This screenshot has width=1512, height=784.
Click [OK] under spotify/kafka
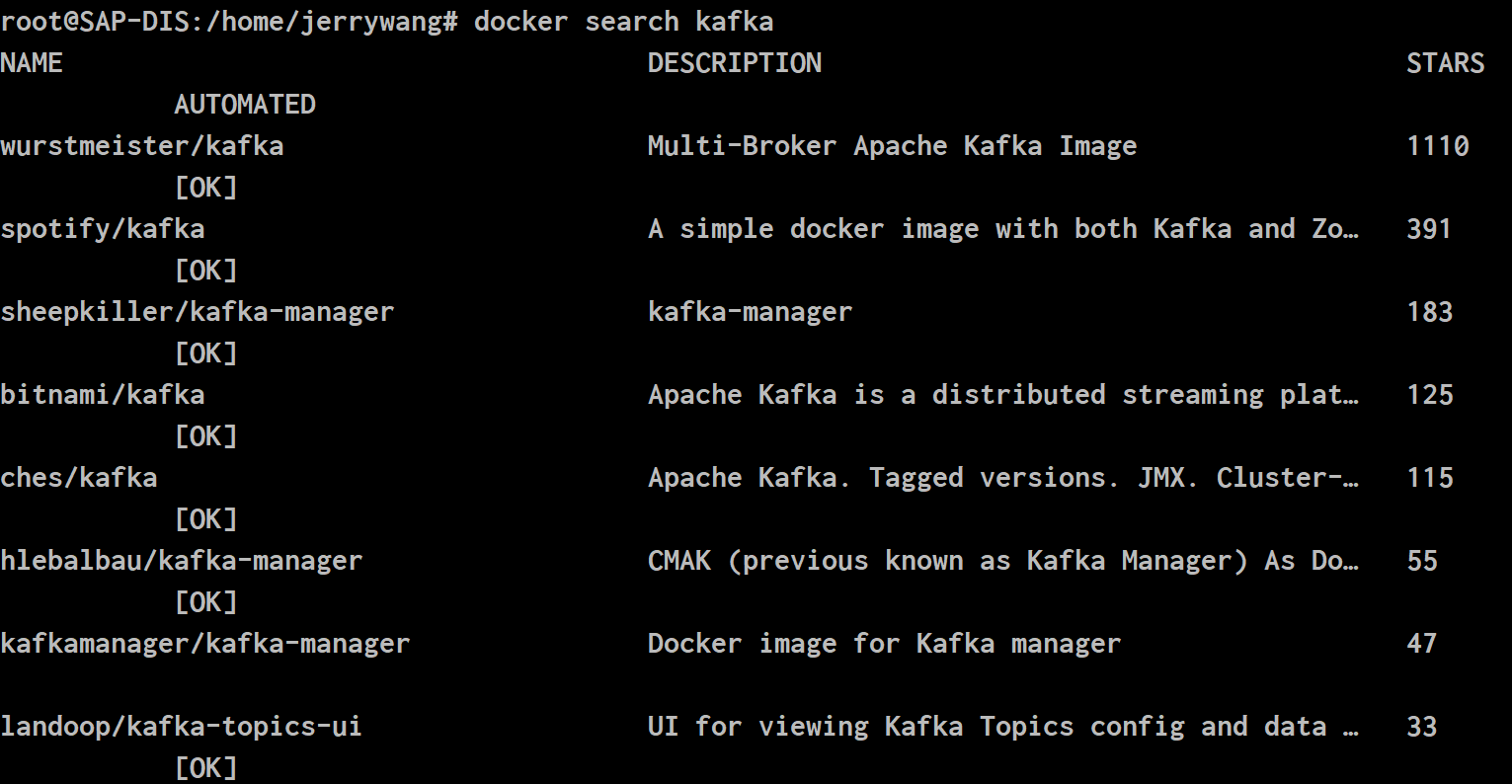(205, 271)
